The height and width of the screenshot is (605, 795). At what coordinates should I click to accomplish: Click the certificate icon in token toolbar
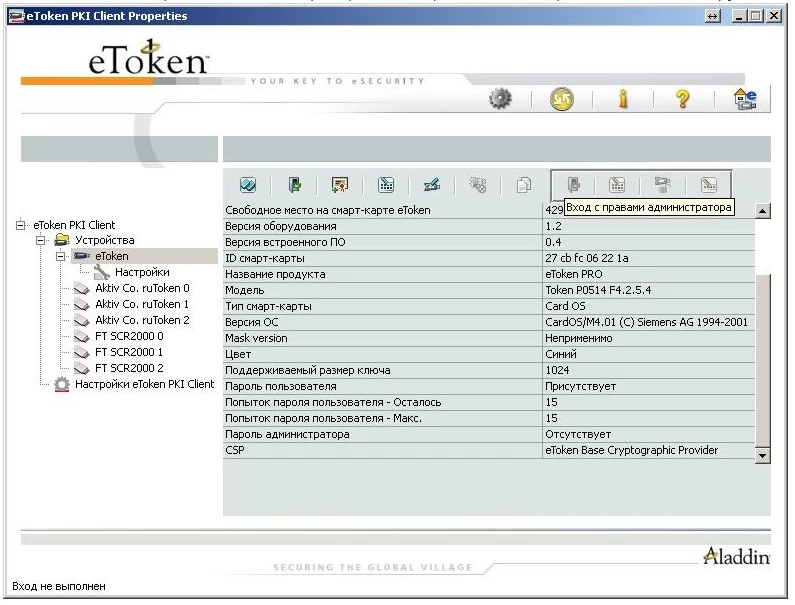click(340, 185)
